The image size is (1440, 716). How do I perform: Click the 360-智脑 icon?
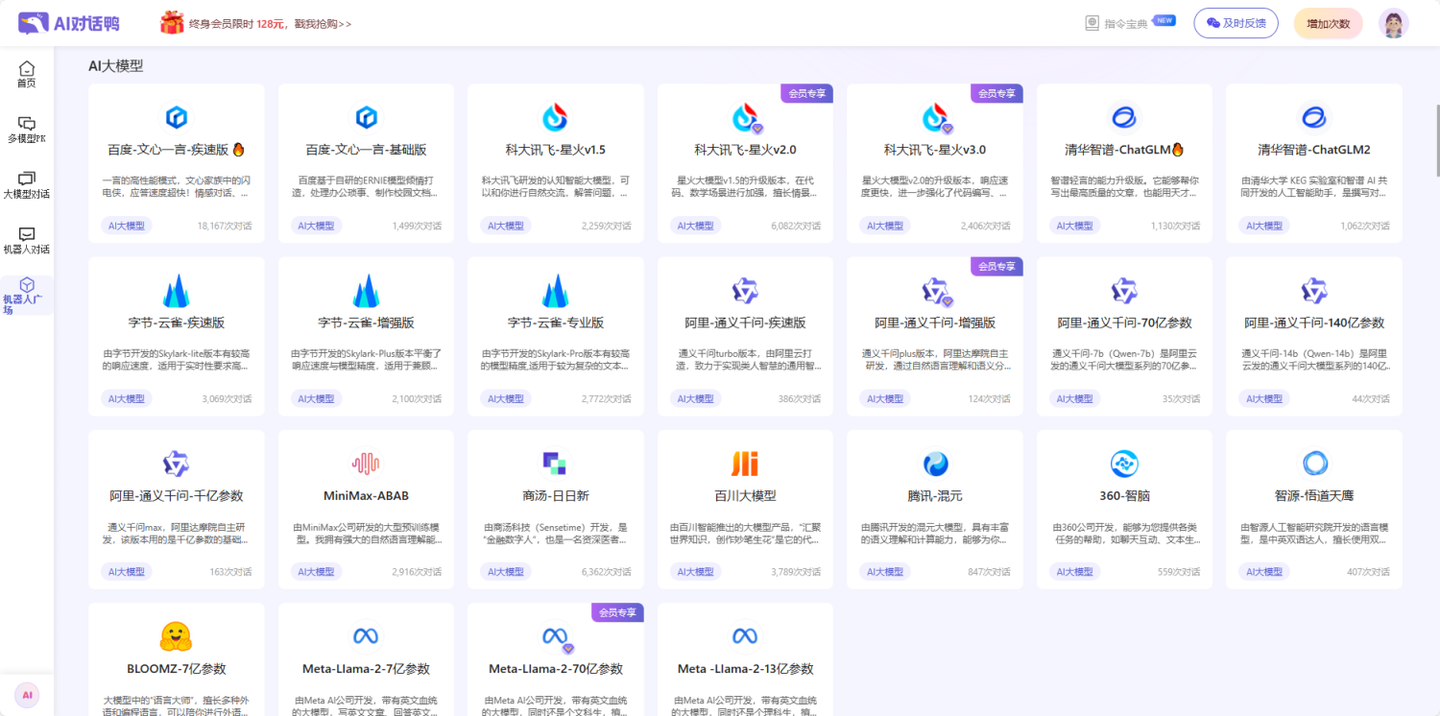tap(1124, 464)
